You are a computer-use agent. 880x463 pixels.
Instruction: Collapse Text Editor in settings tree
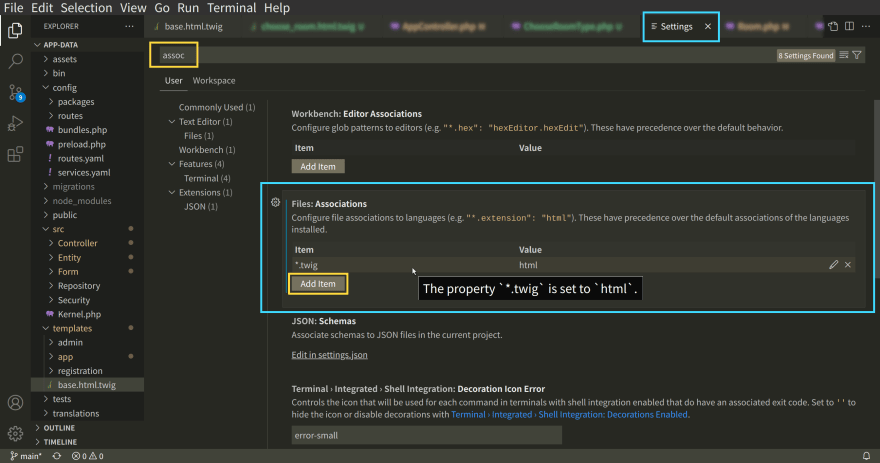tap(172, 122)
